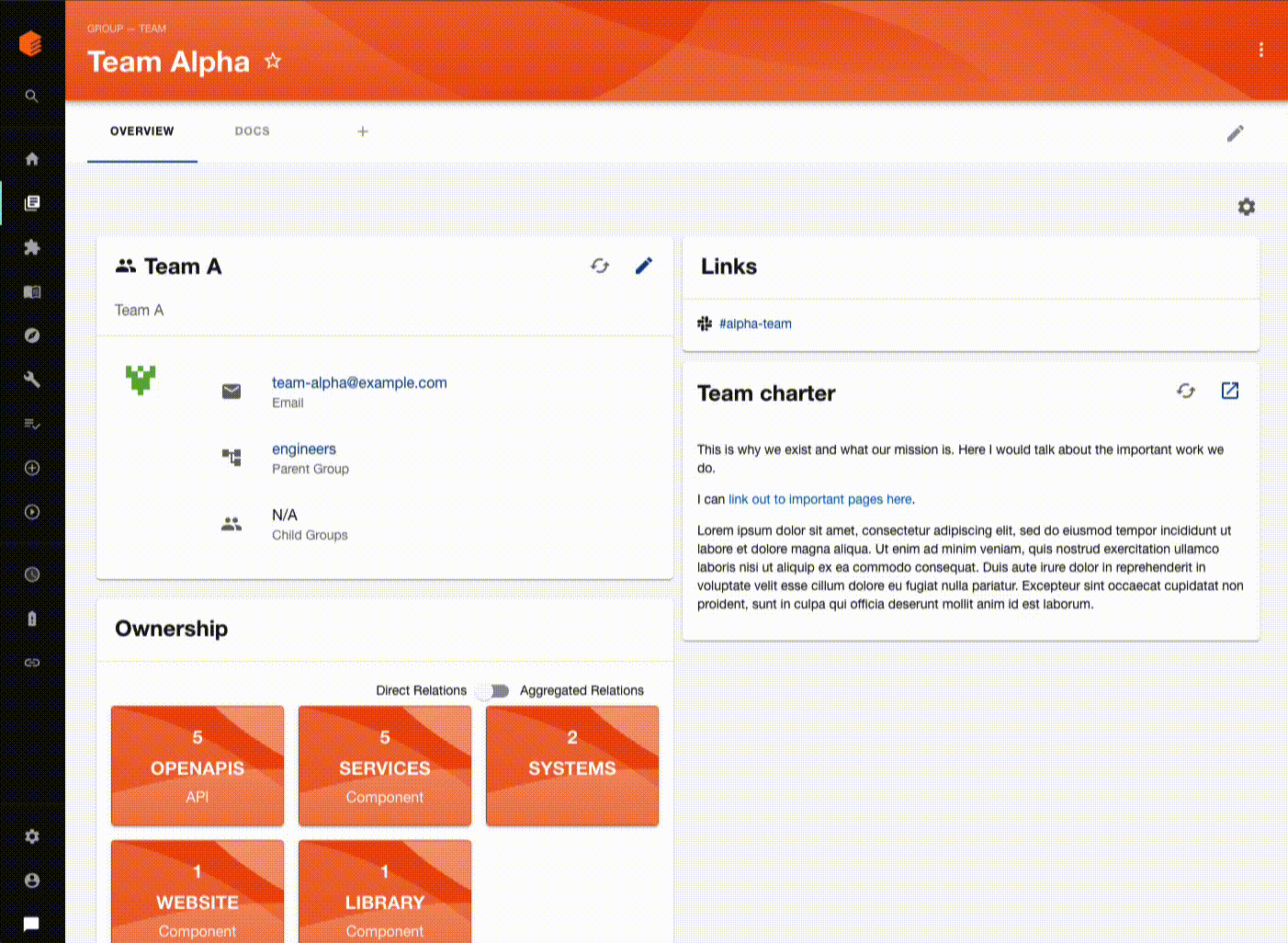Add a new tab with the plus icon
Viewport: 1288px width, 943px height.
(363, 131)
